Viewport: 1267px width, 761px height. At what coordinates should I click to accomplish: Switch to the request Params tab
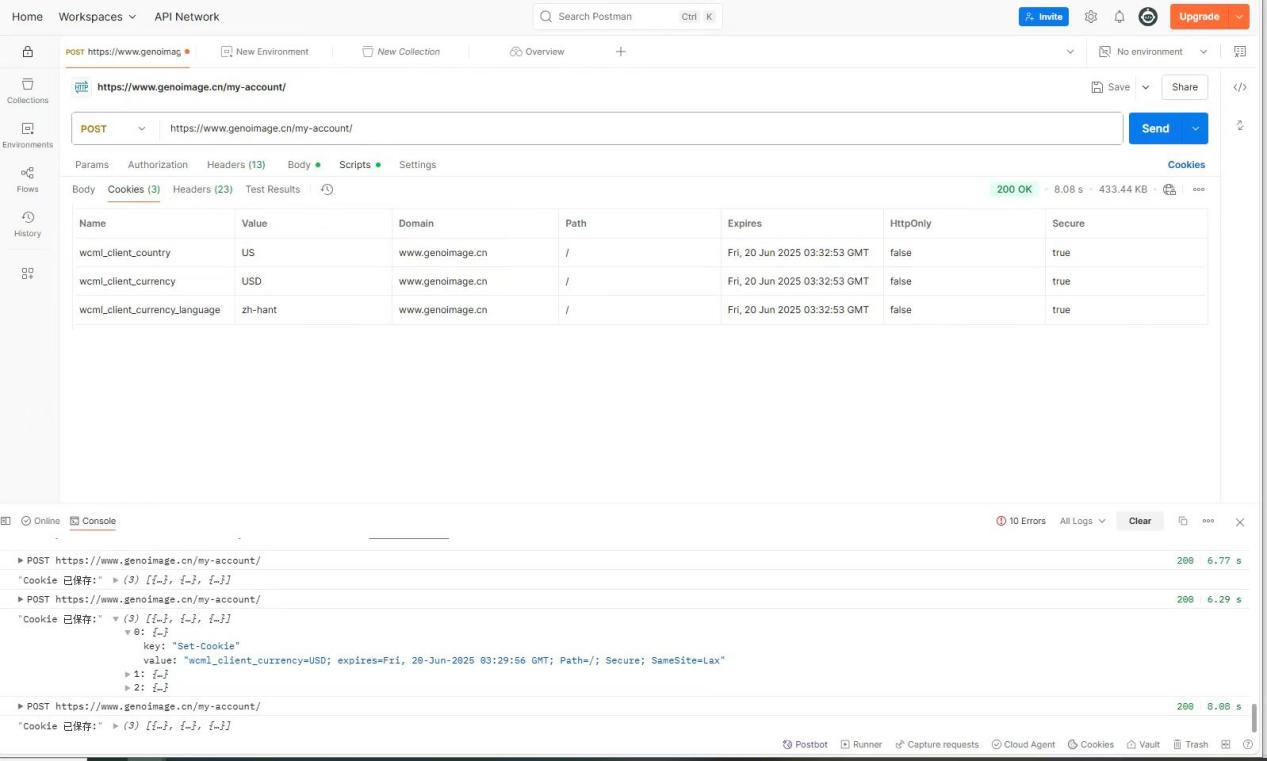coord(92,165)
